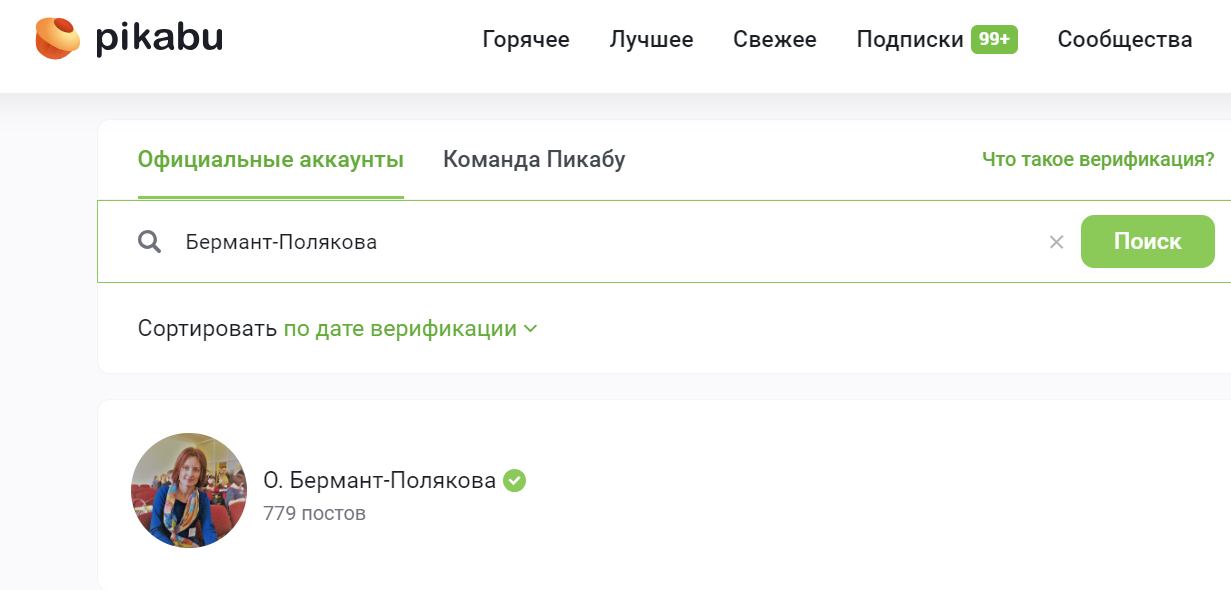The image size is (1231, 590).
Task: Click the Pikabu donut logo icon
Action: click(x=57, y=39)
